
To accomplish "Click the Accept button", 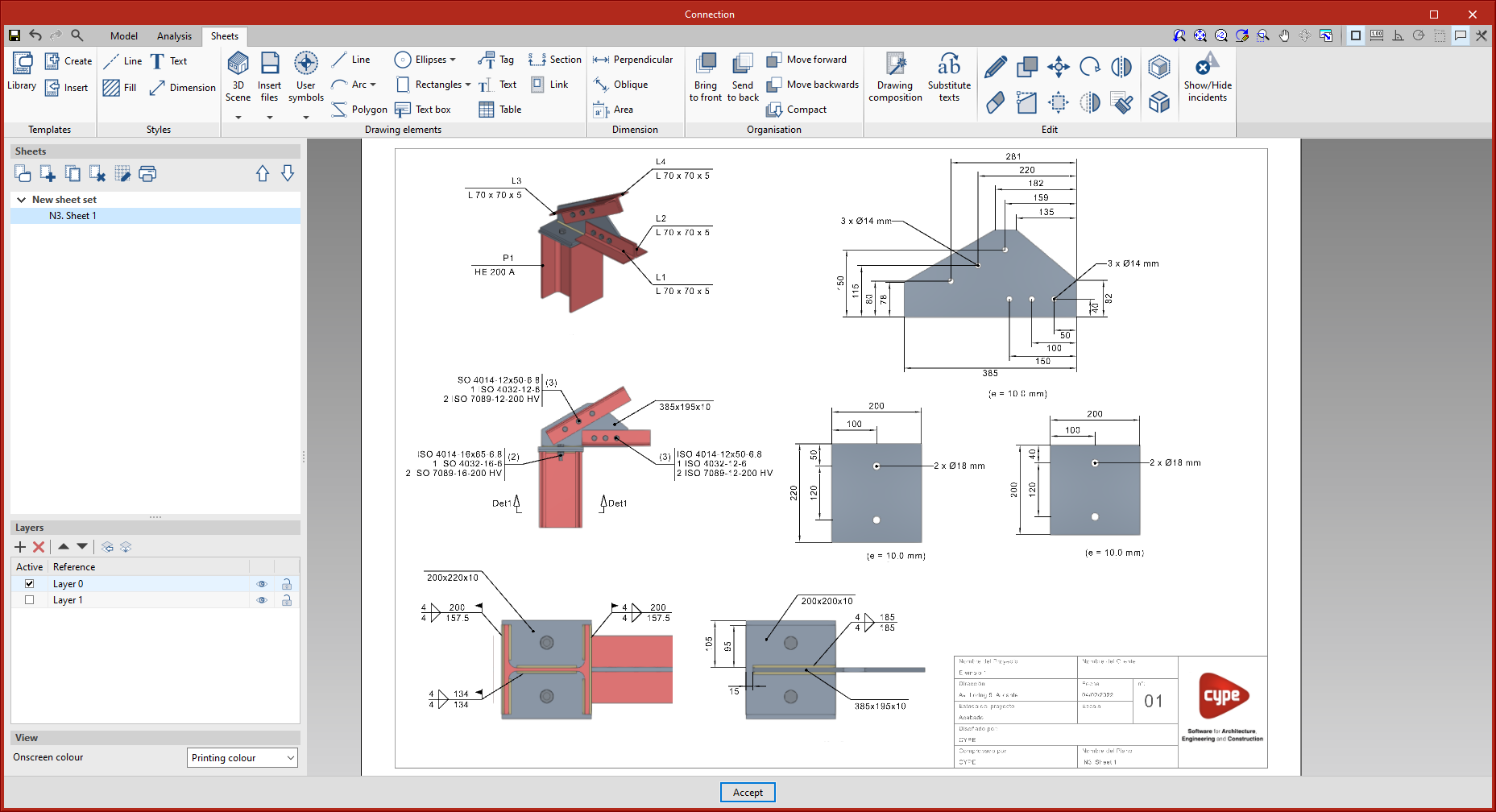I will (x=747, y=793).
